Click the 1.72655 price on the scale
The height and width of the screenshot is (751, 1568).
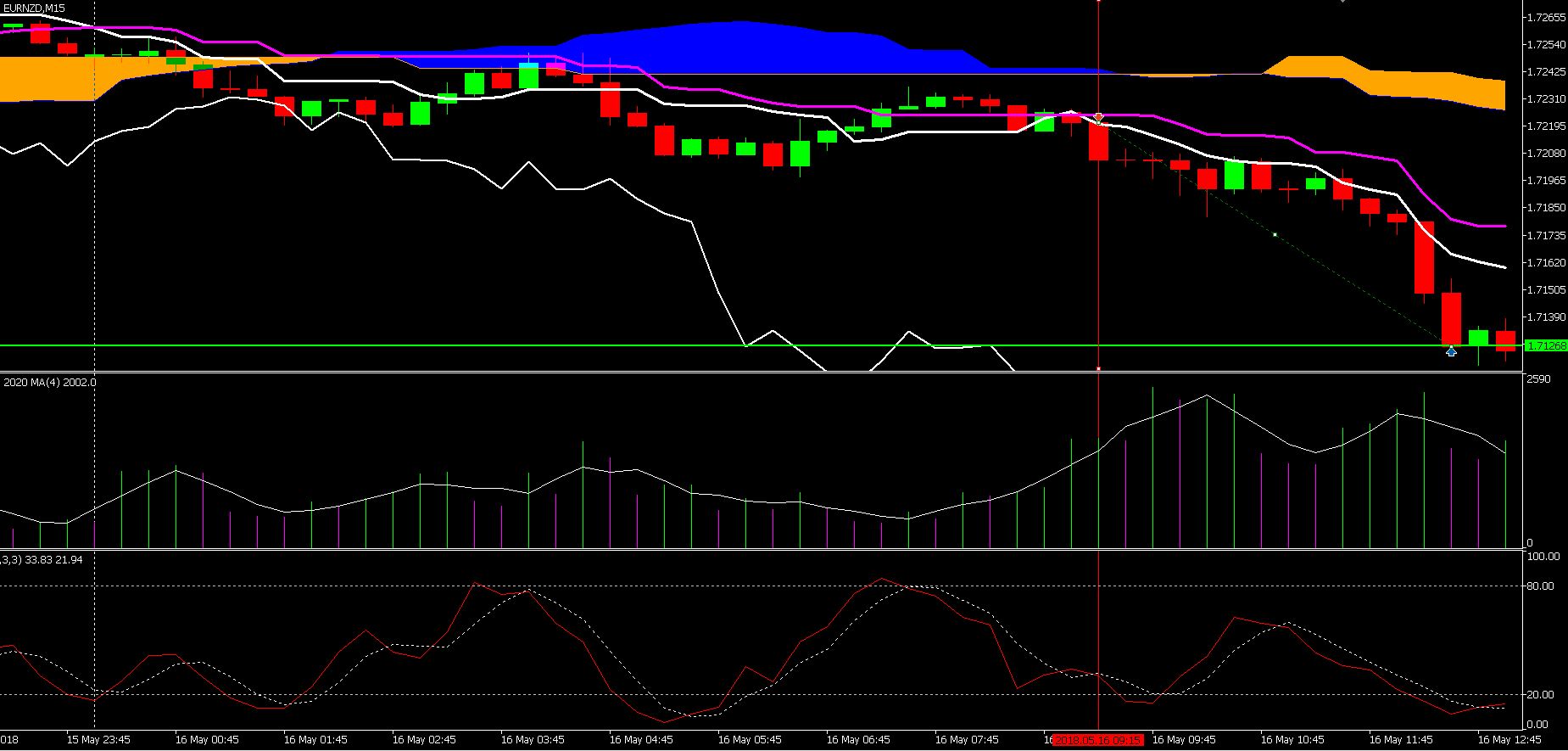tap(1545, 17)
